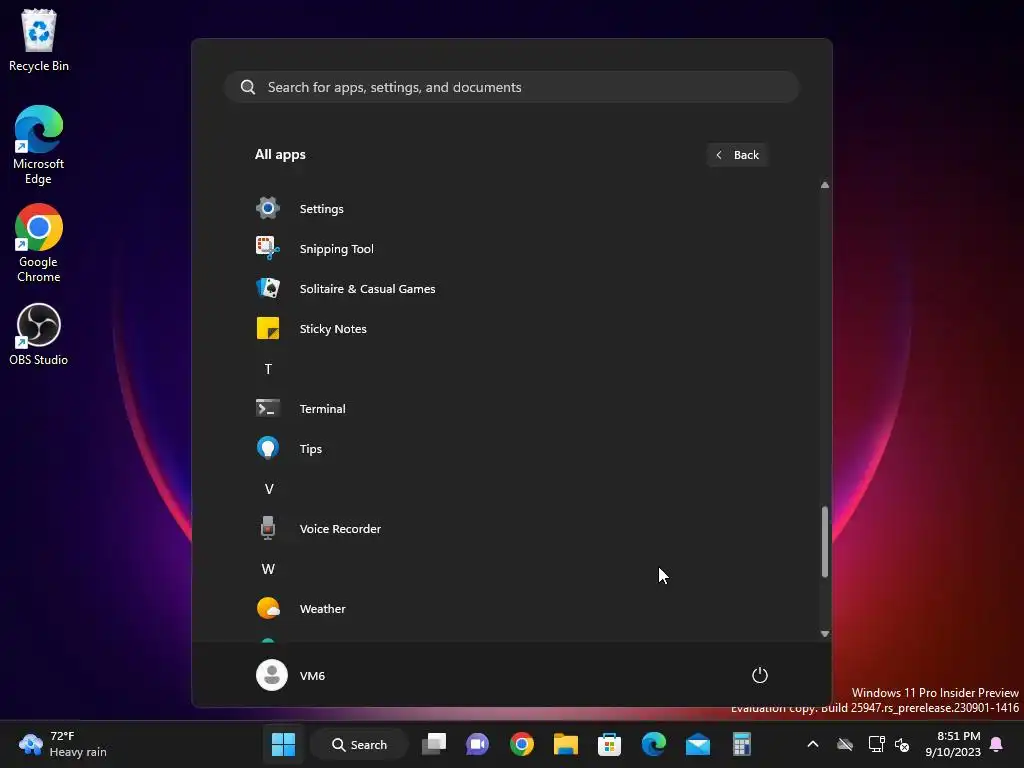Open the VM6 user account avatar
This screenshot has height=768, width=1024.
[272, 675]
